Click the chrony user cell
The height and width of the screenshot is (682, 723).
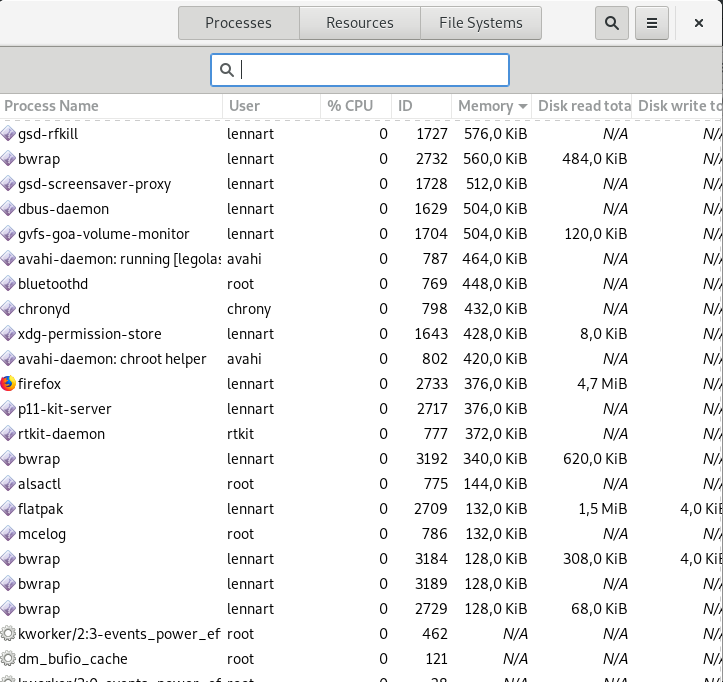[249, 309]
